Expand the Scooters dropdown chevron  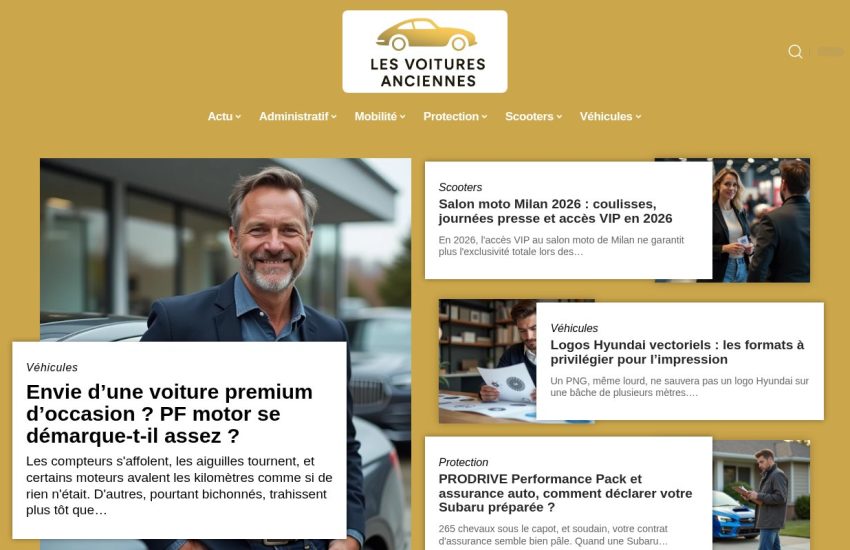pyautogui.click(x=559, y=117)
